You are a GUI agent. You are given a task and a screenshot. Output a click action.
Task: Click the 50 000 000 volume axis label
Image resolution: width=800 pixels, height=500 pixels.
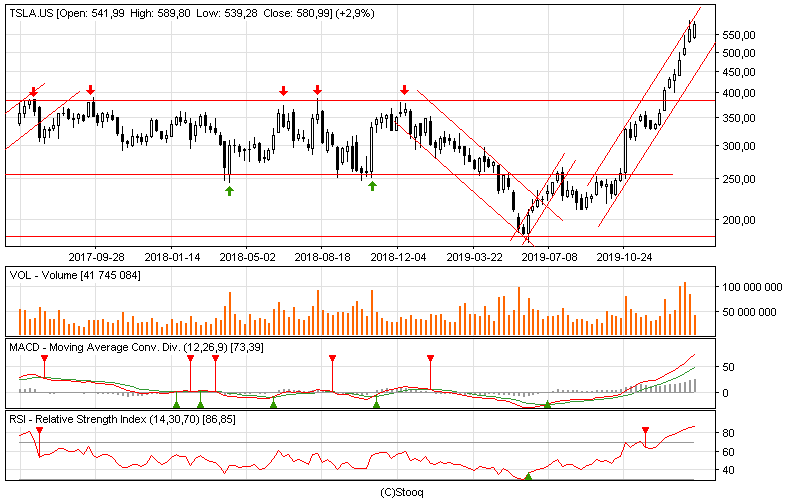click(x=749, y=312)
